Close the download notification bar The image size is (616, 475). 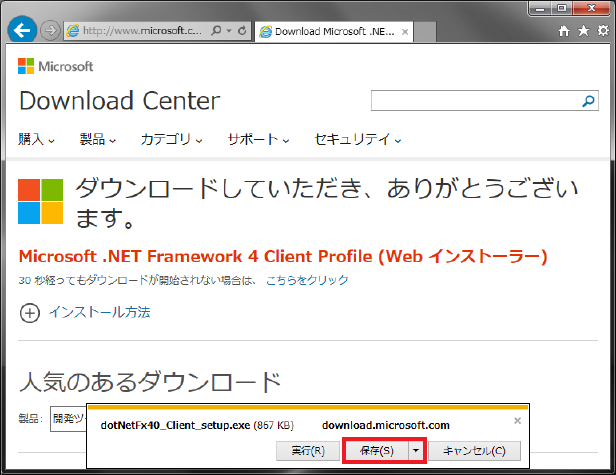(517, 421)
